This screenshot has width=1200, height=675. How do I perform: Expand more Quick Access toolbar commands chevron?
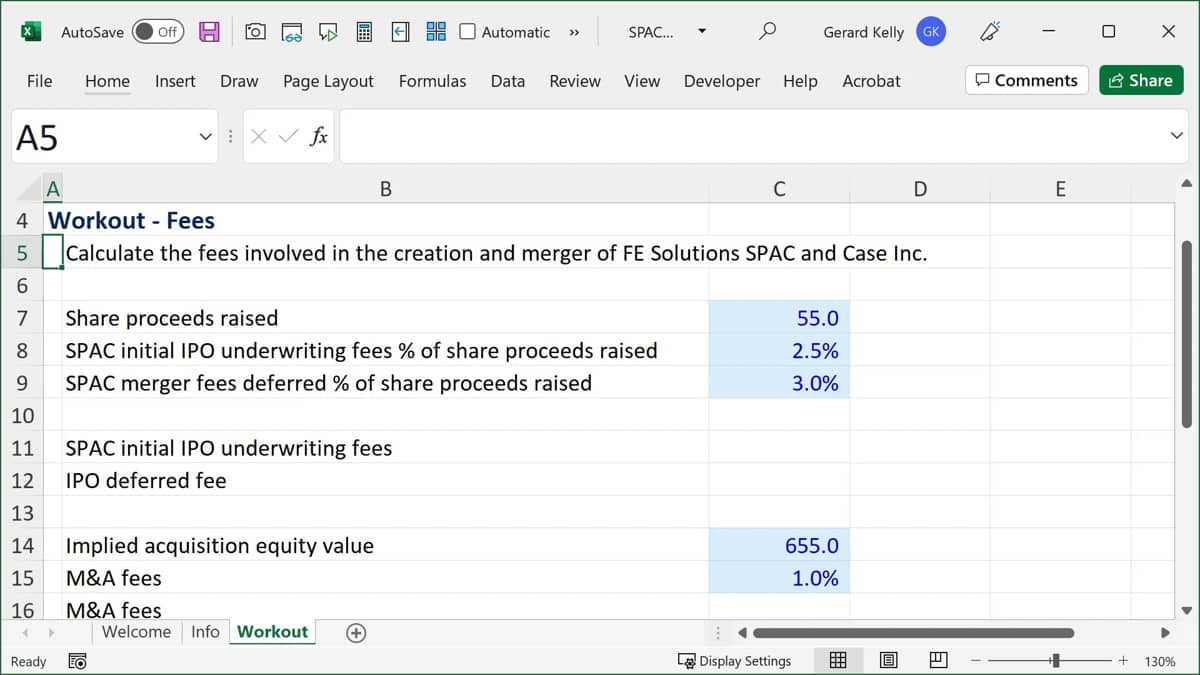(574, 32)
